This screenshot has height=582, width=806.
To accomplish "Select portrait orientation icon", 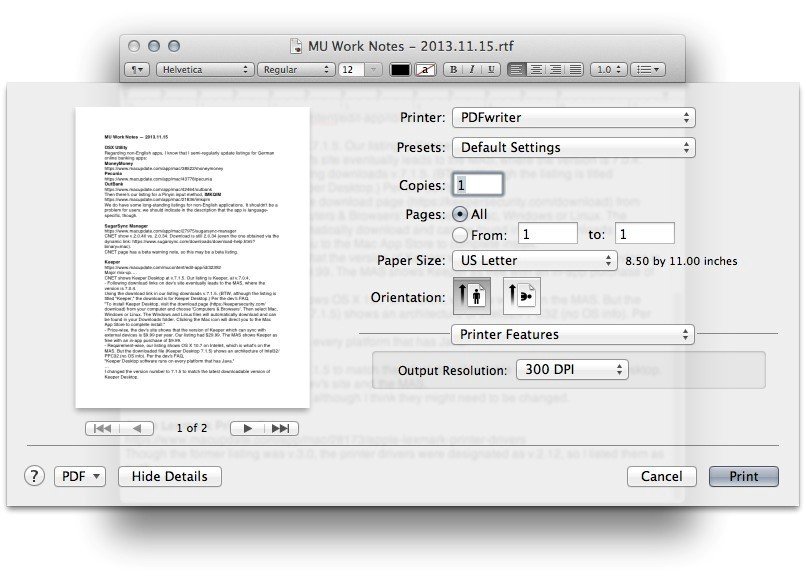I will (x=471, y=296).
